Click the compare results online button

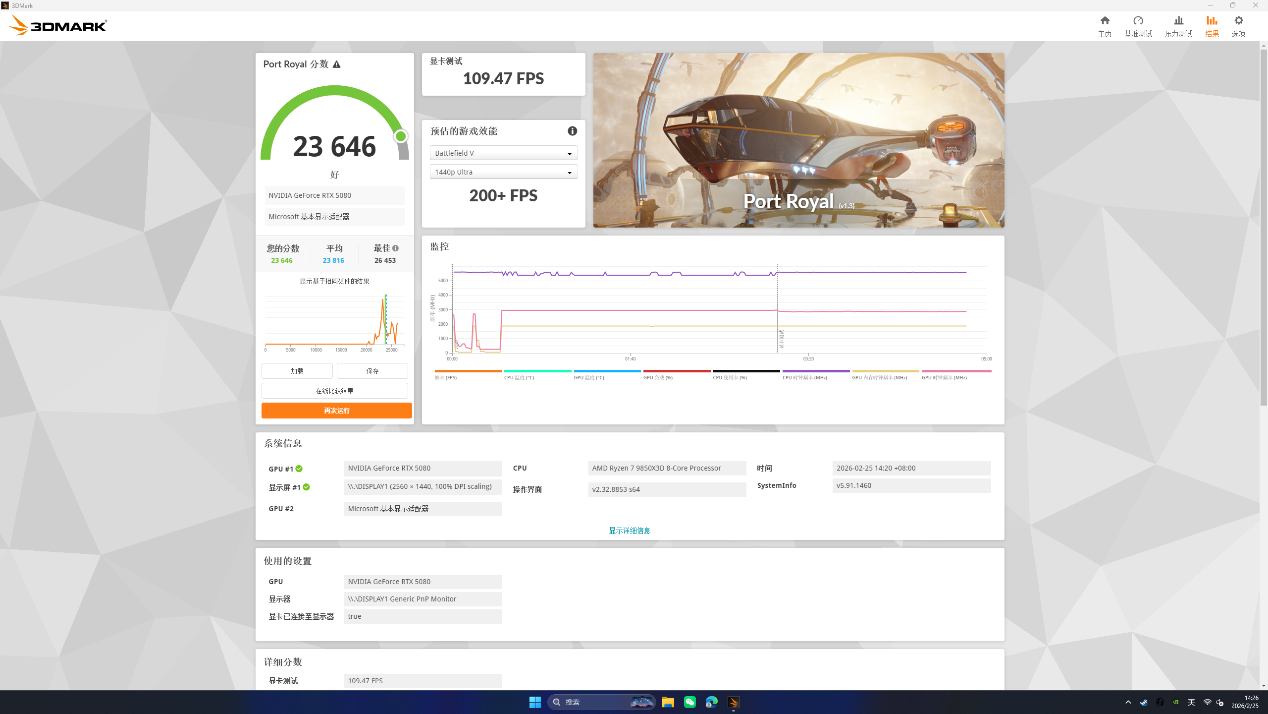(335, 391)
